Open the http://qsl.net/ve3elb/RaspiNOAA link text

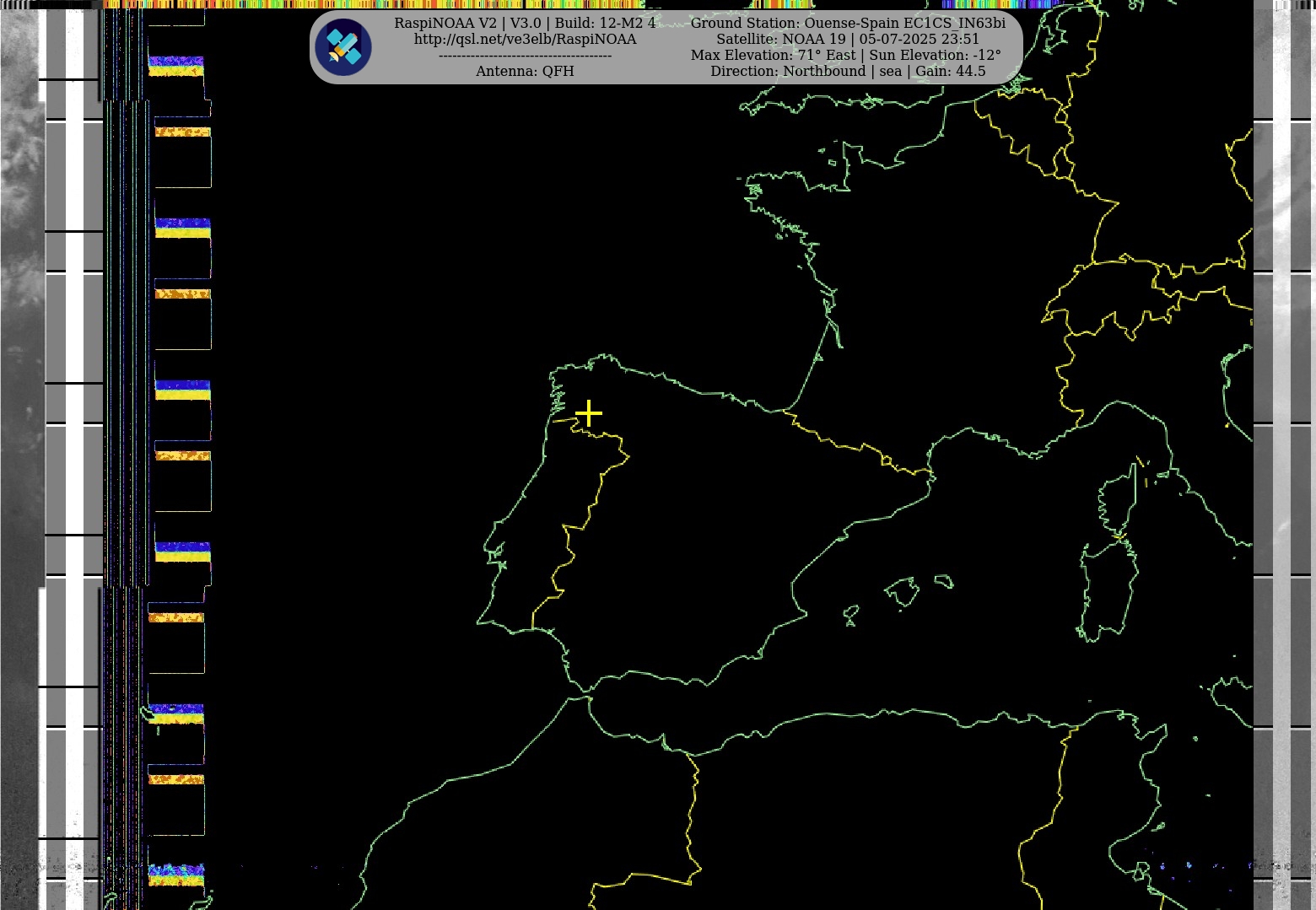(525, 40)
